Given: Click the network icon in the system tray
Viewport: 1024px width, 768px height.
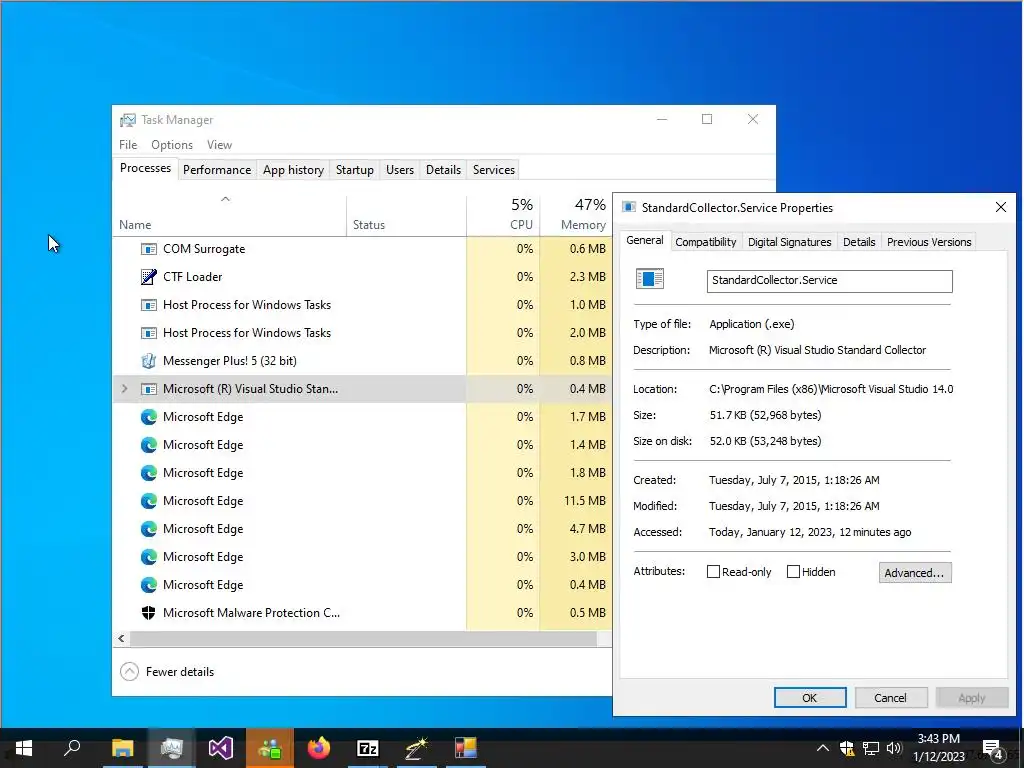Looking at the screenshot, I should click(871, 748).
